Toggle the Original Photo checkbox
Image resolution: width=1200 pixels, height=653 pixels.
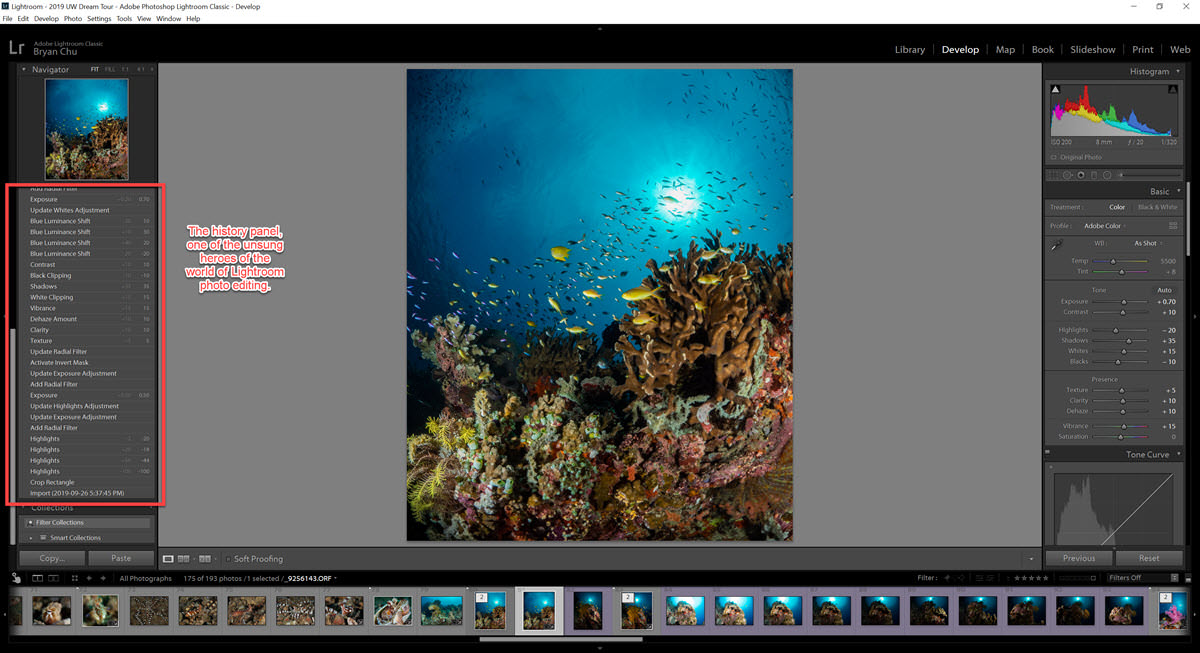(x=1054, y=157)
